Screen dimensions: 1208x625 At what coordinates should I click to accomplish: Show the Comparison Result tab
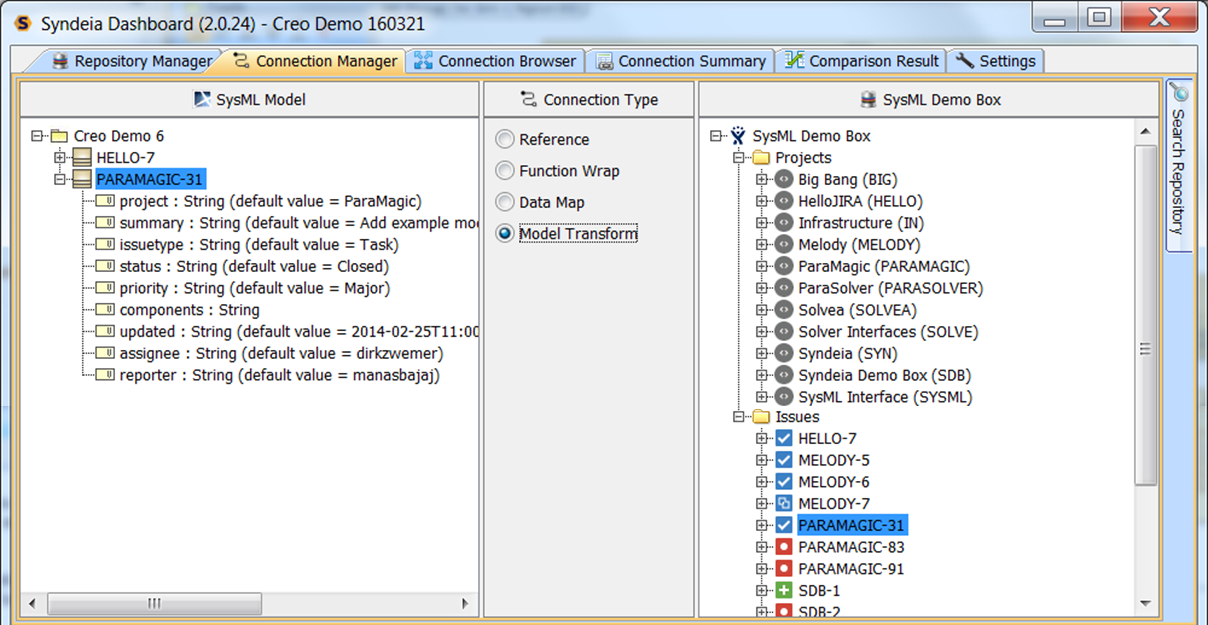tap(861, 61)
